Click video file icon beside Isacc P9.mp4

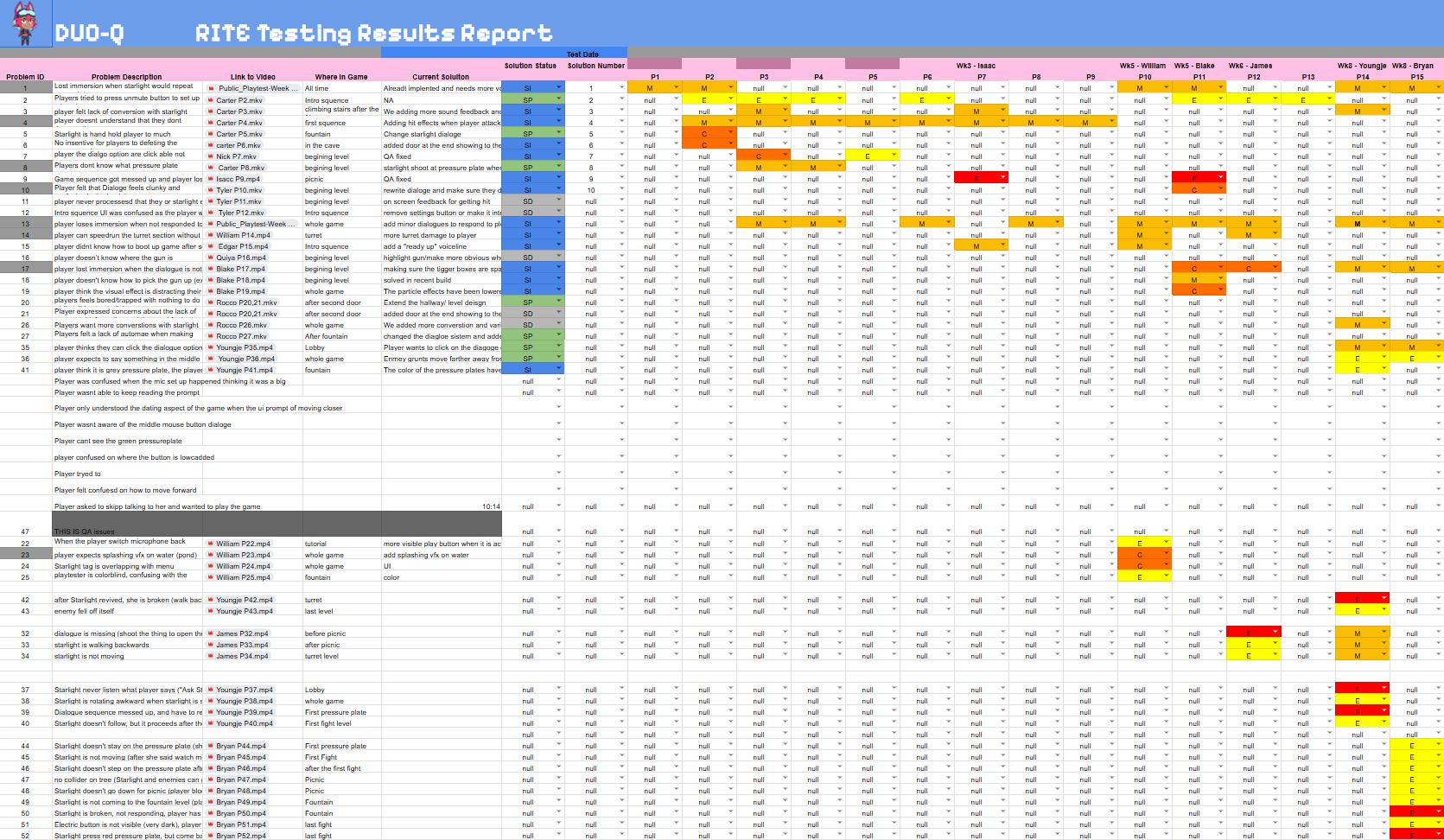coord(210,179)
